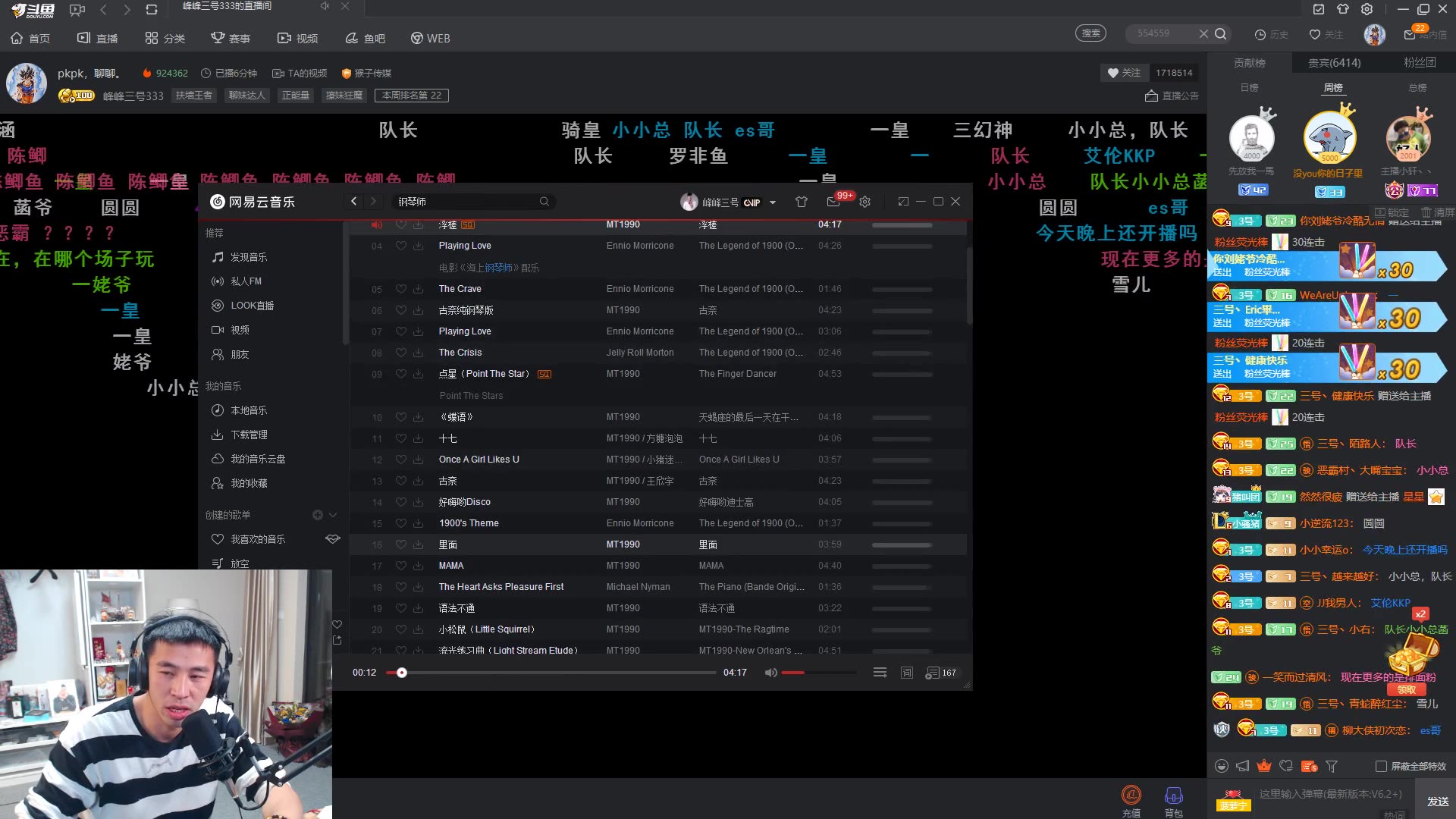
Task: Open the Douyu 赛事 tab
Action: pos(231,38)
